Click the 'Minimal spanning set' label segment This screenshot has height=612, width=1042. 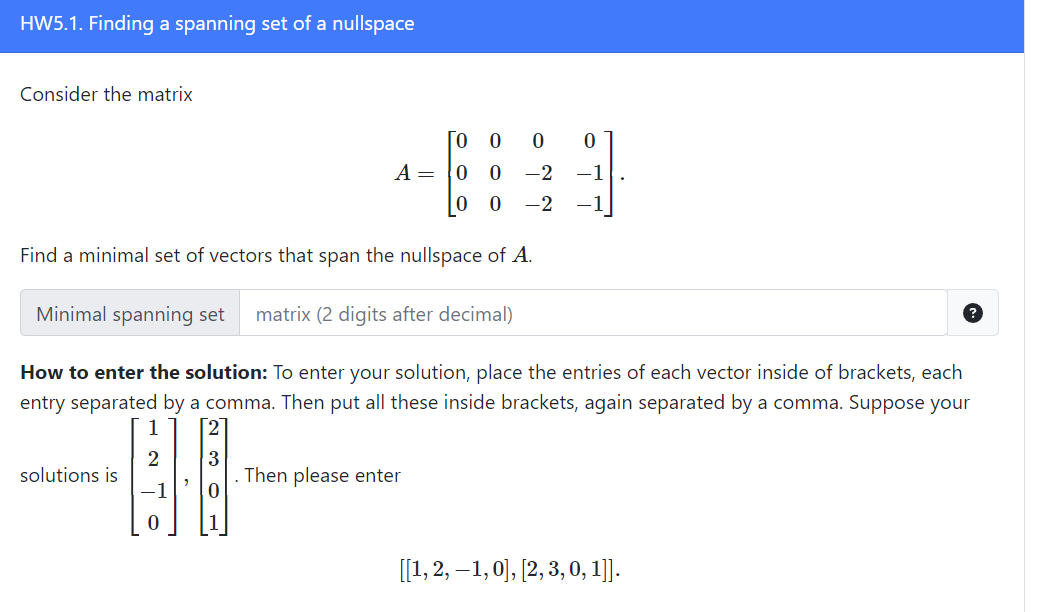[x=129, y=312]
